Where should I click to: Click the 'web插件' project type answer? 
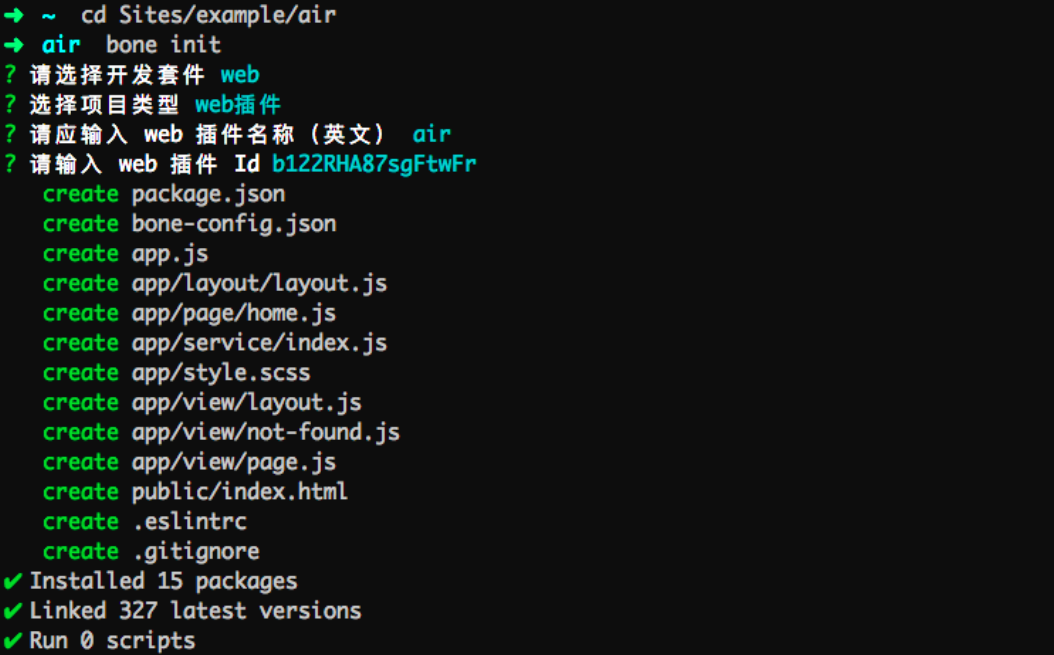(237, 104)
